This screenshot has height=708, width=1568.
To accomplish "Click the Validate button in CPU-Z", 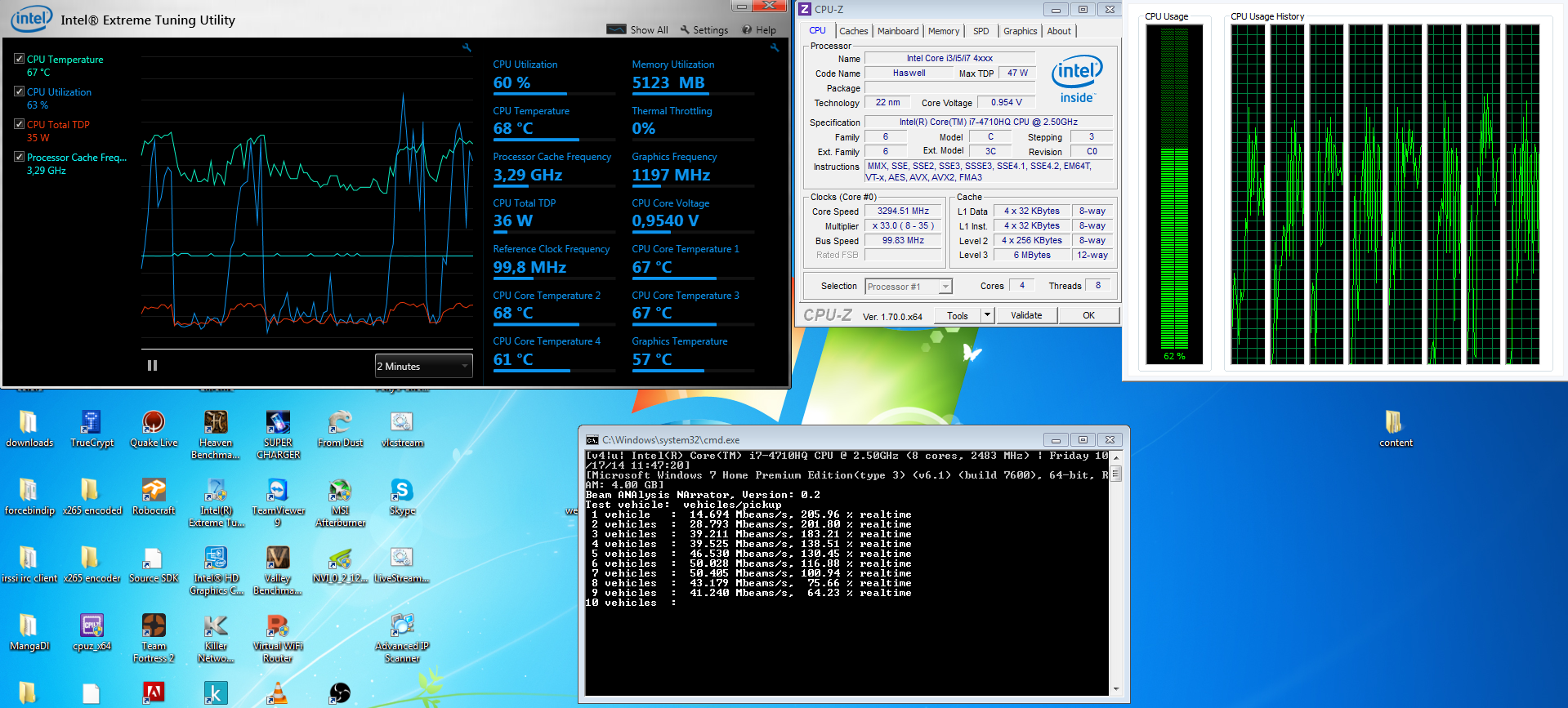I will tap(1026, 315).
